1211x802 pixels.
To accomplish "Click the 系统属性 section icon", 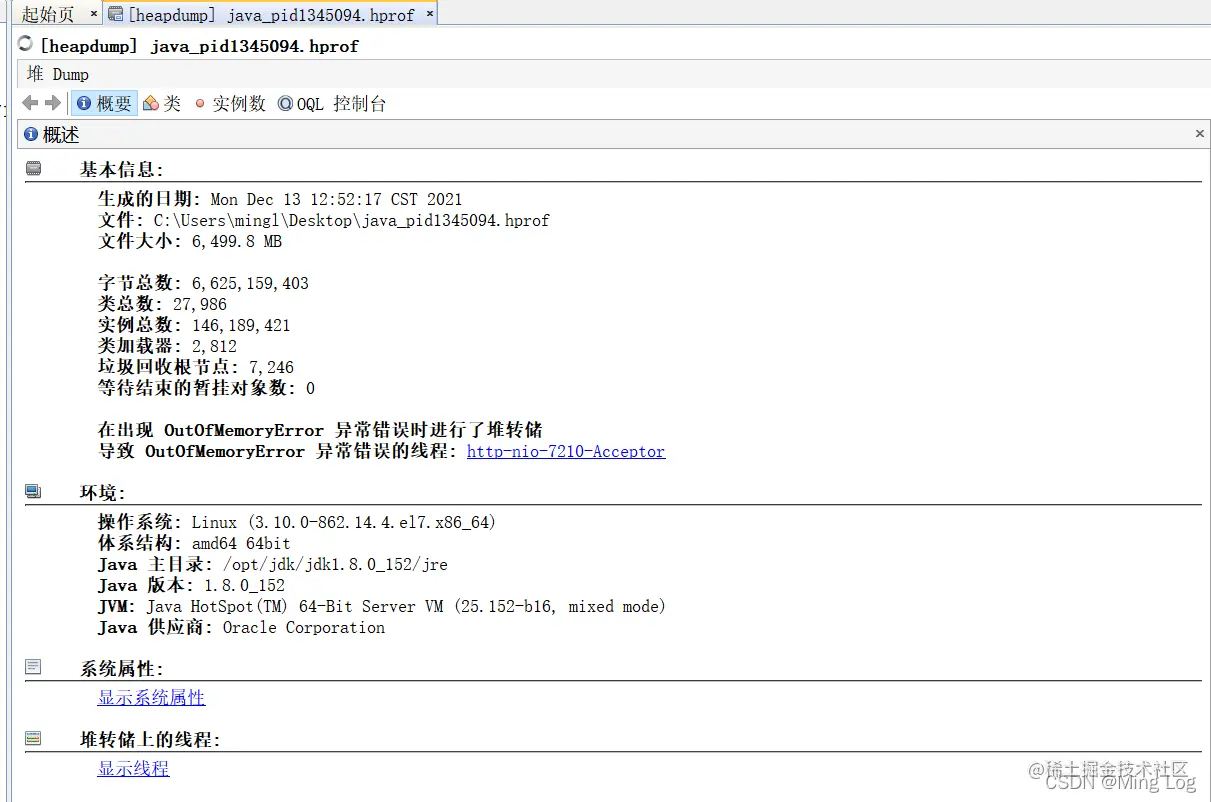I will pos(34,666).
